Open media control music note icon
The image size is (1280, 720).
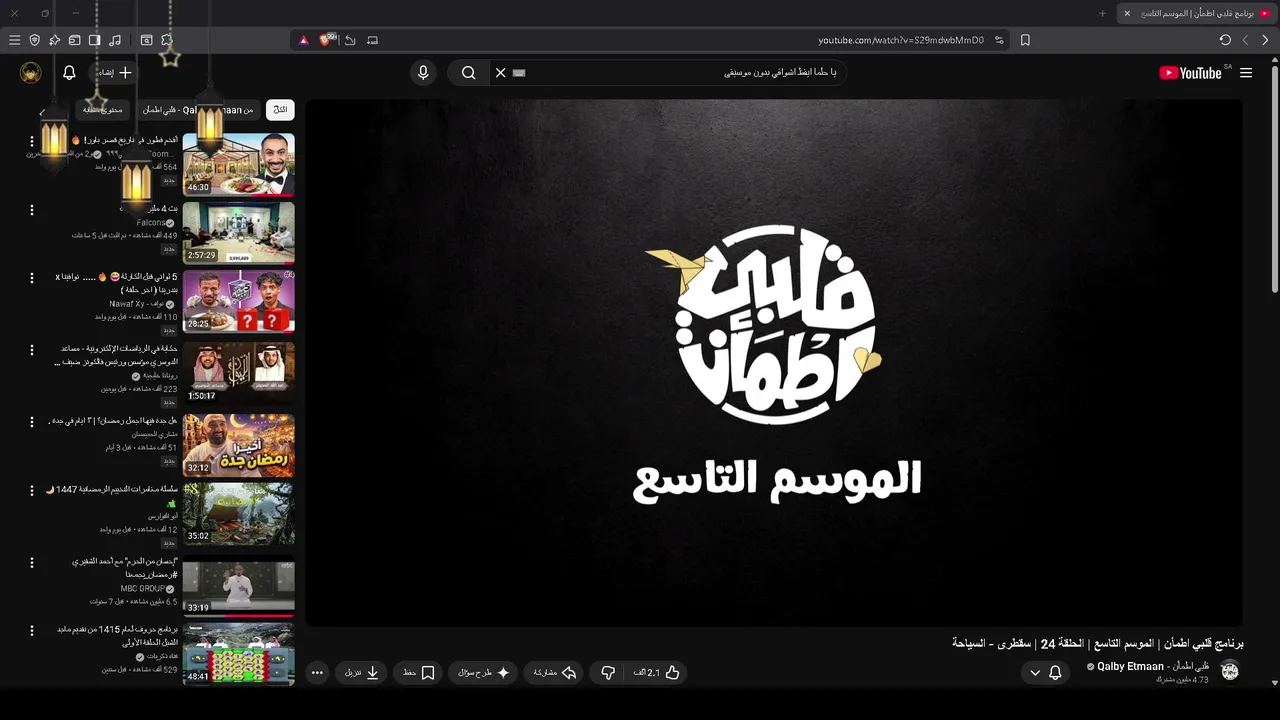pyautogui.click(x=115, y=40)
